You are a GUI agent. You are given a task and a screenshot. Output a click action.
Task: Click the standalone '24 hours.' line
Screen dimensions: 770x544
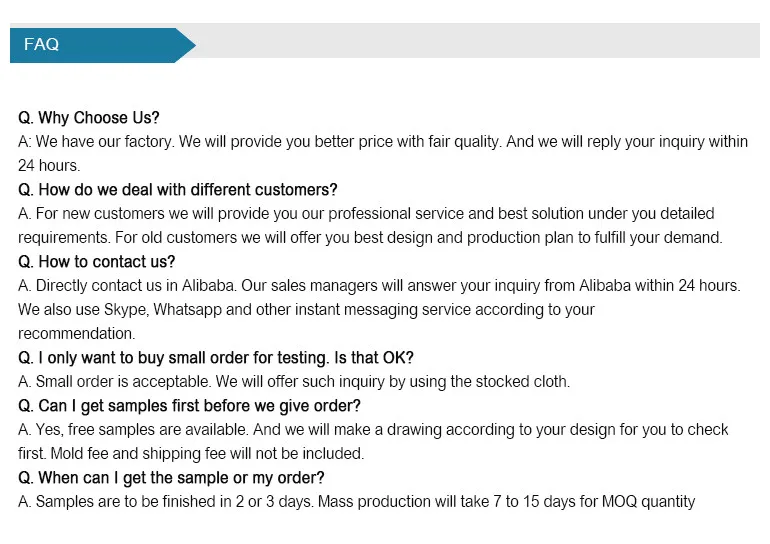tap(49, 166)
